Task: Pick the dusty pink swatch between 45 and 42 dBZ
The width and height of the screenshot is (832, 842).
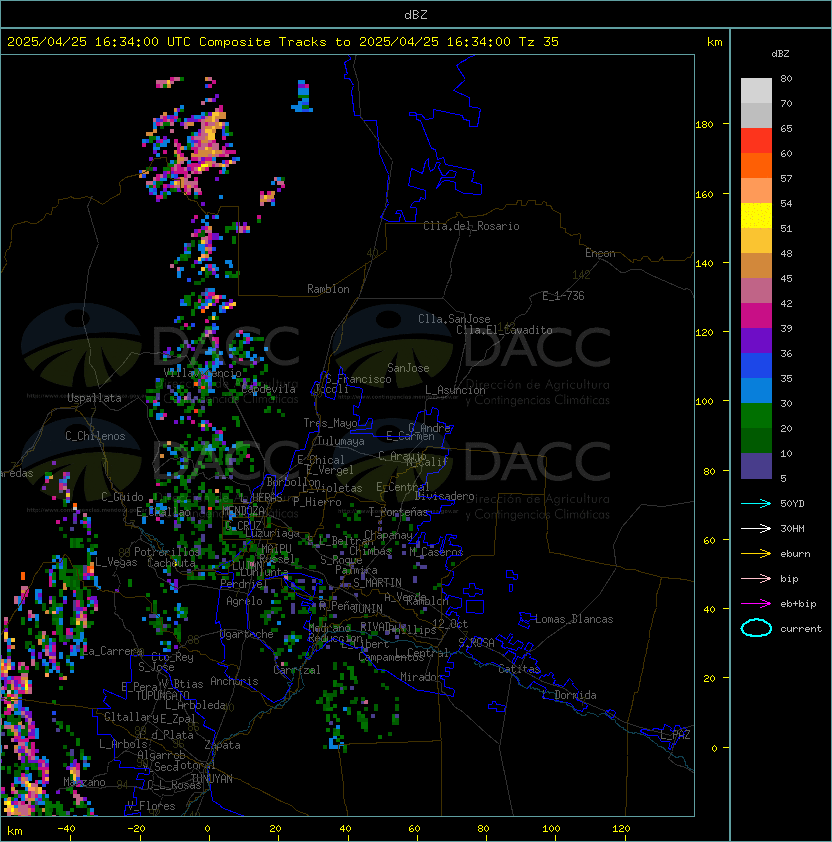Action: coord(756,291)
